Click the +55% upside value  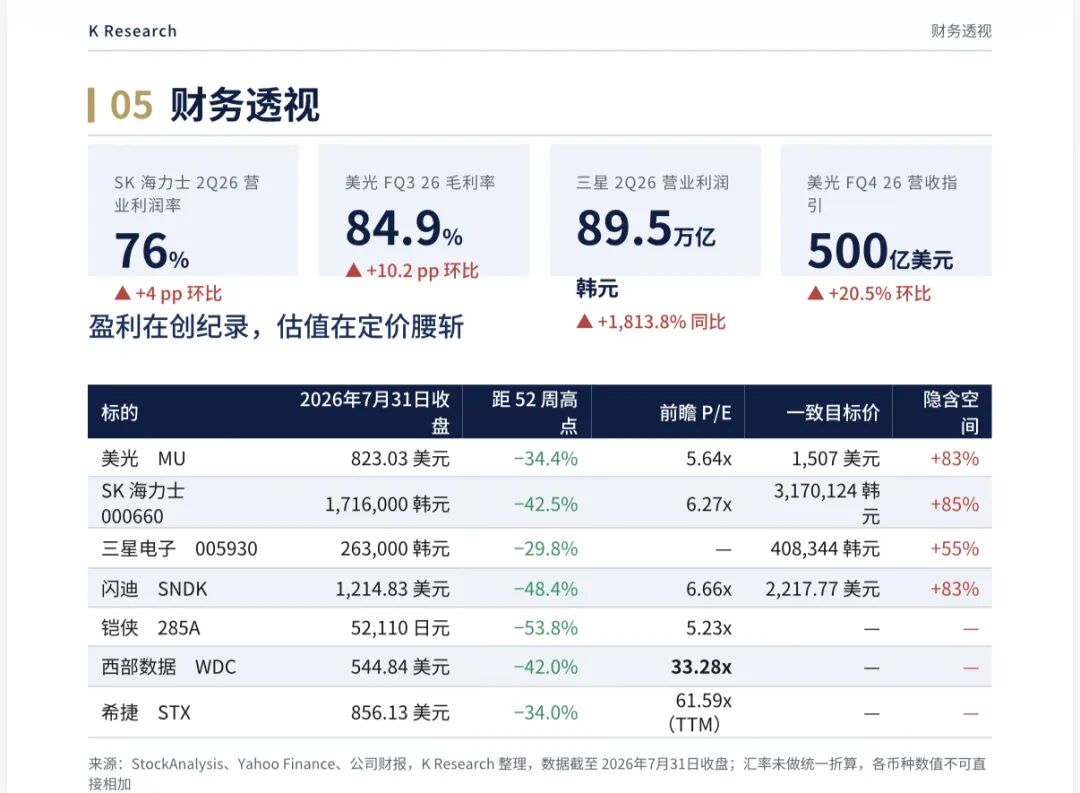coord(955,548)
